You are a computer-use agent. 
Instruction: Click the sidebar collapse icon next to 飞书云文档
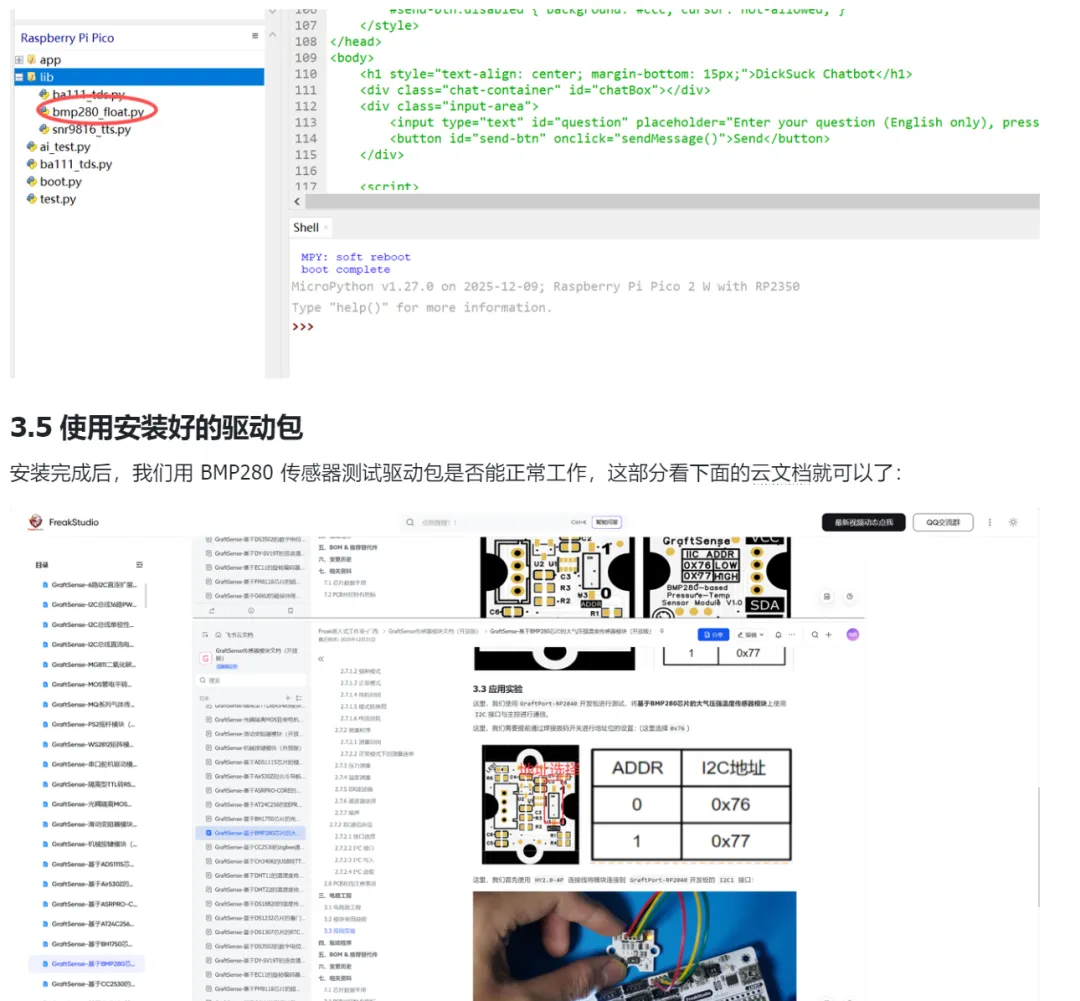(205, 634)
